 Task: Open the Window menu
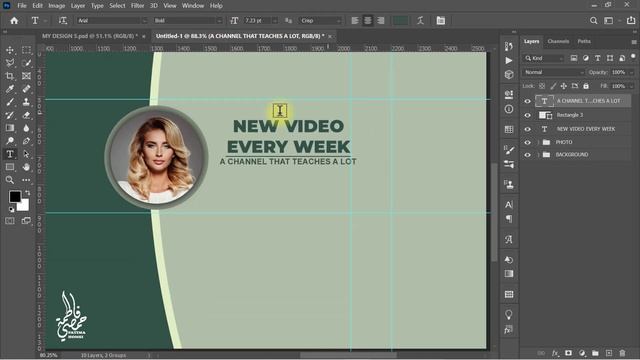pos(193,6)
